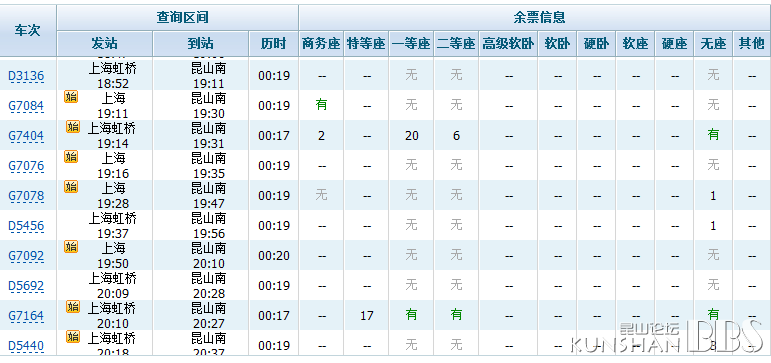Click arrival 昆山南 20:28 for D5692
The height and width of the screenshot is (363, 771).
208,286
